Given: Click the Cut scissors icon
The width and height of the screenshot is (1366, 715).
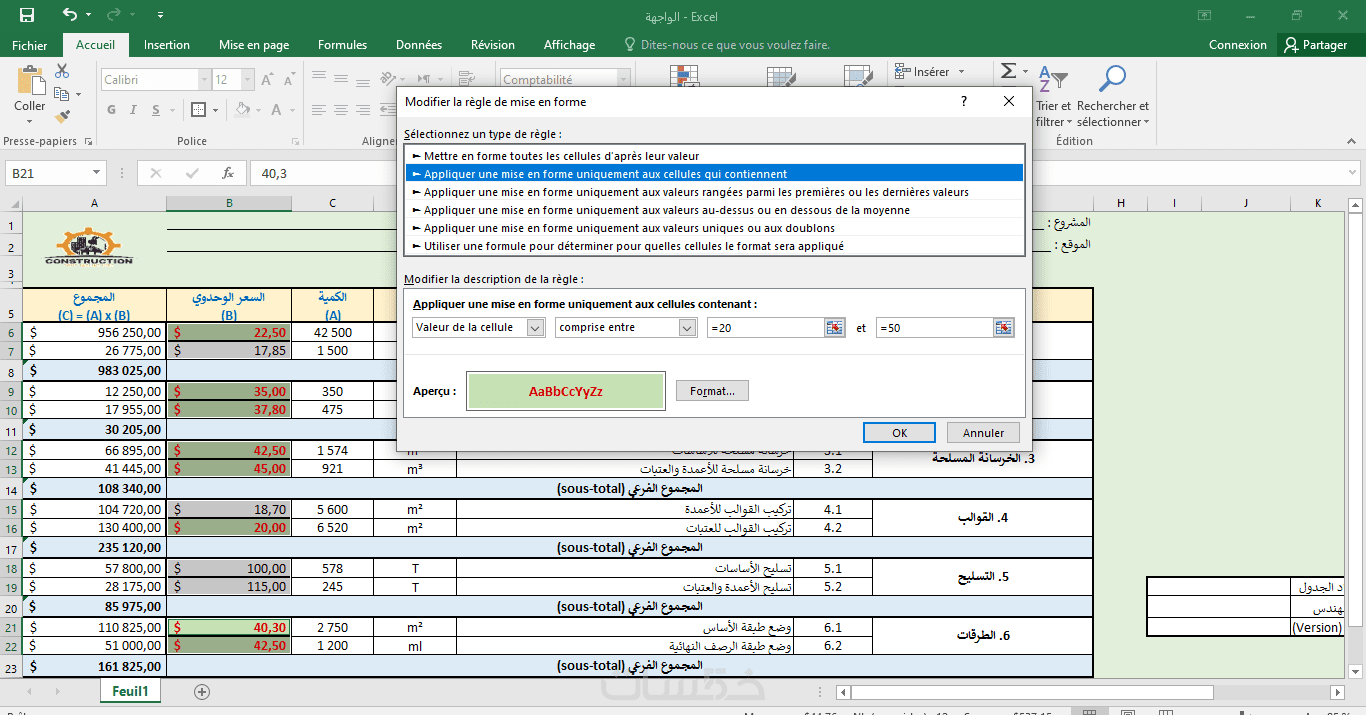Looking at the screenshot, I should [x=62, y=71].
